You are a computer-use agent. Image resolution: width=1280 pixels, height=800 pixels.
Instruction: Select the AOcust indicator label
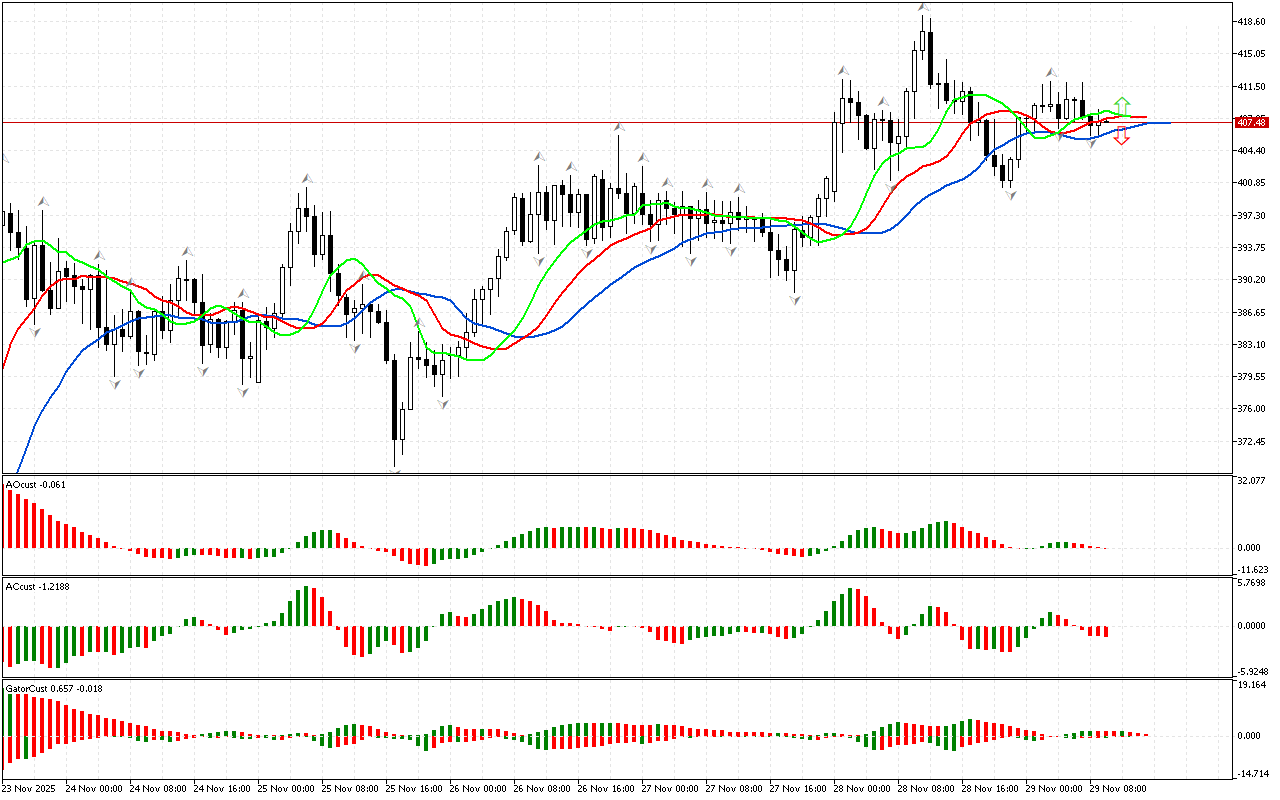coord(36,485)
